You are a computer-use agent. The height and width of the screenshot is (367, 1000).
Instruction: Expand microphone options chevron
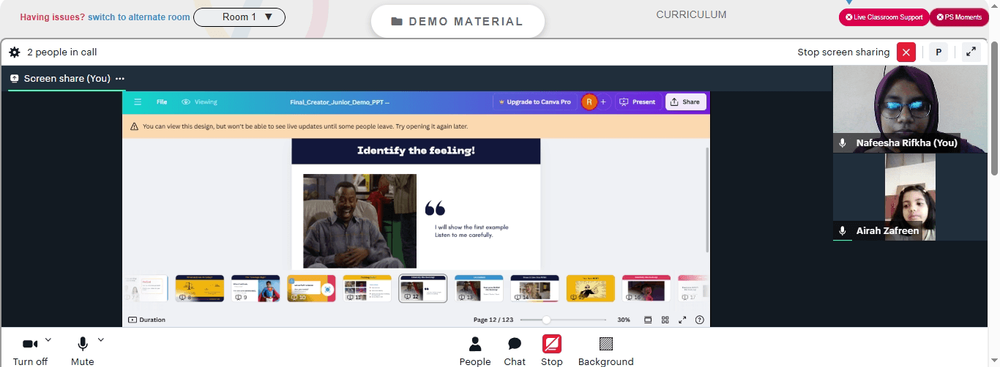[x=100, y=340]
